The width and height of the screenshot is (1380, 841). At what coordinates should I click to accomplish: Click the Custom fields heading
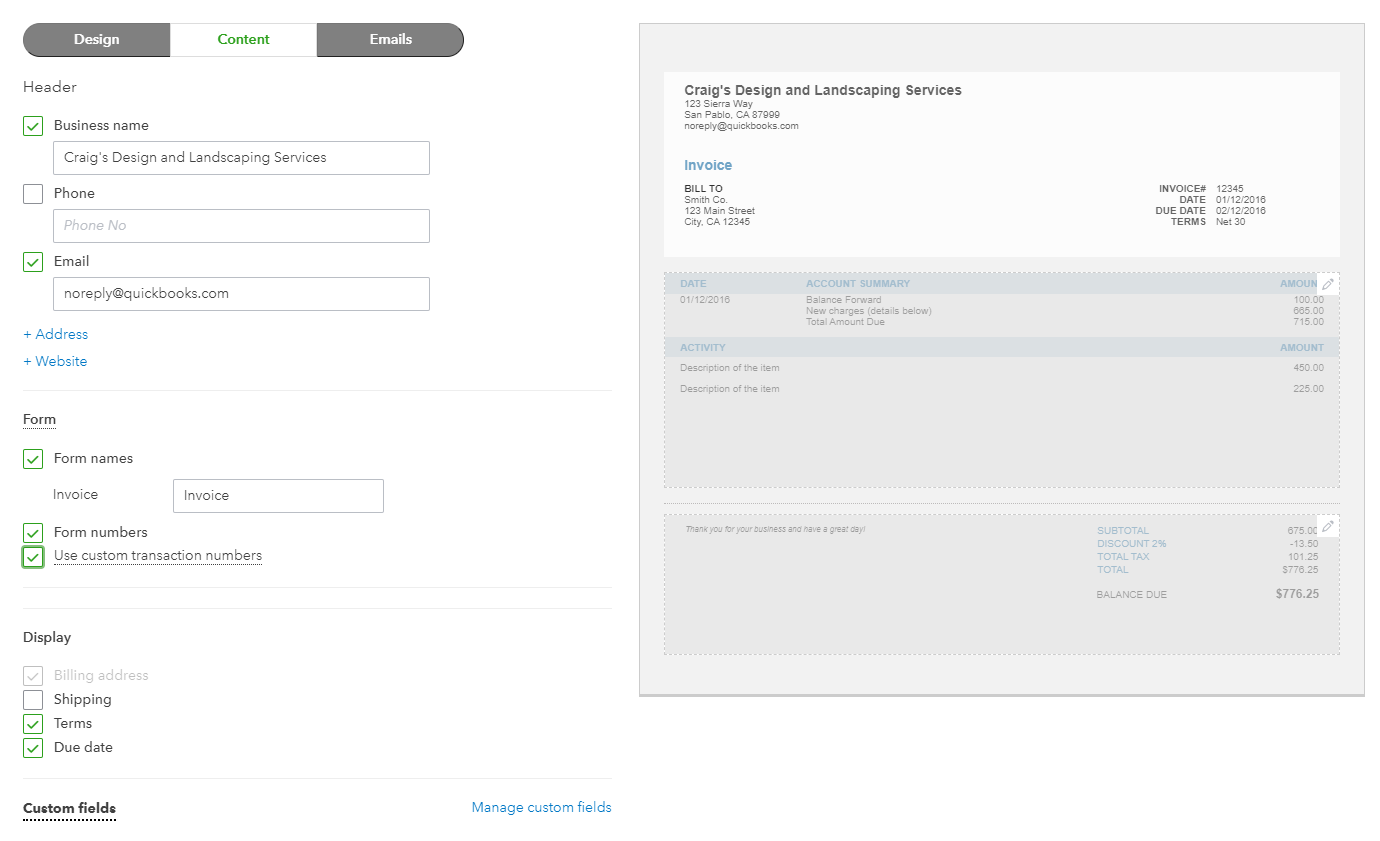[x=69, y=808]
